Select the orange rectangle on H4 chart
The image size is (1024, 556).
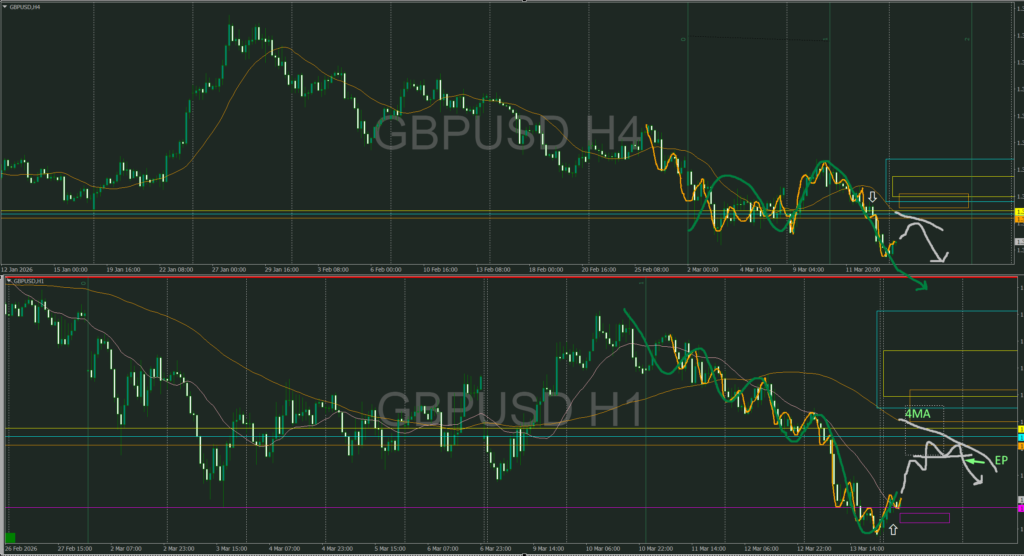coord(935,201)
